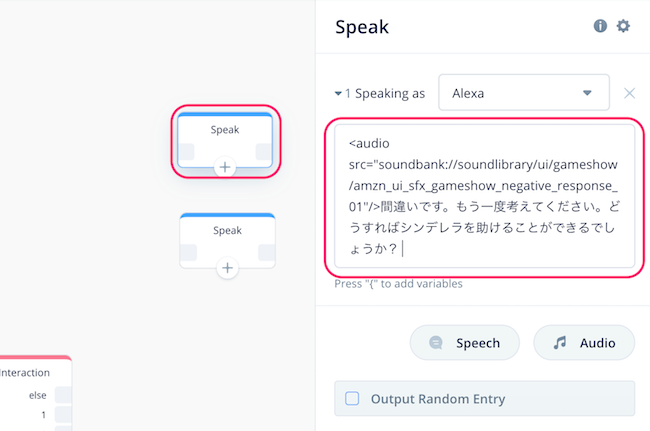This screenshot has width=650, height=431.
Task: Select the lower Speak node on canvas
Action: tap(227, 241)
